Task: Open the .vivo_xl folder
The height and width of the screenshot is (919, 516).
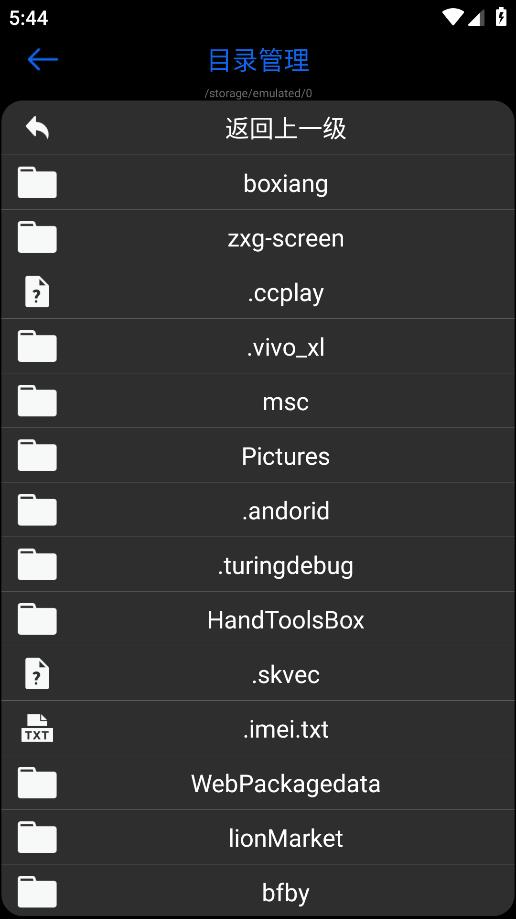Action: coord(258,346)
